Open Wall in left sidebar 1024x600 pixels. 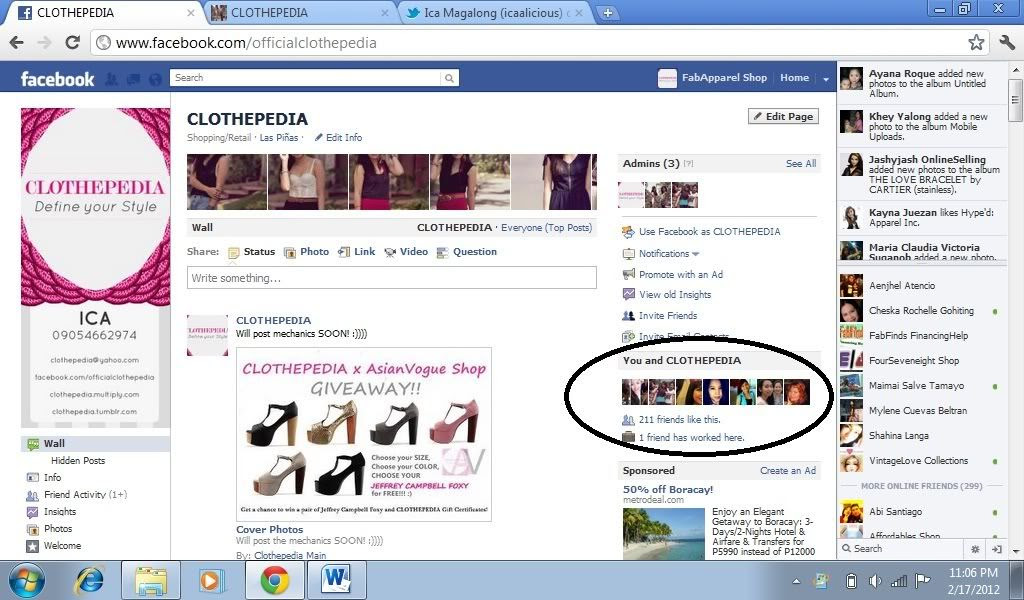pyautogui.click(x=95, y=444)
